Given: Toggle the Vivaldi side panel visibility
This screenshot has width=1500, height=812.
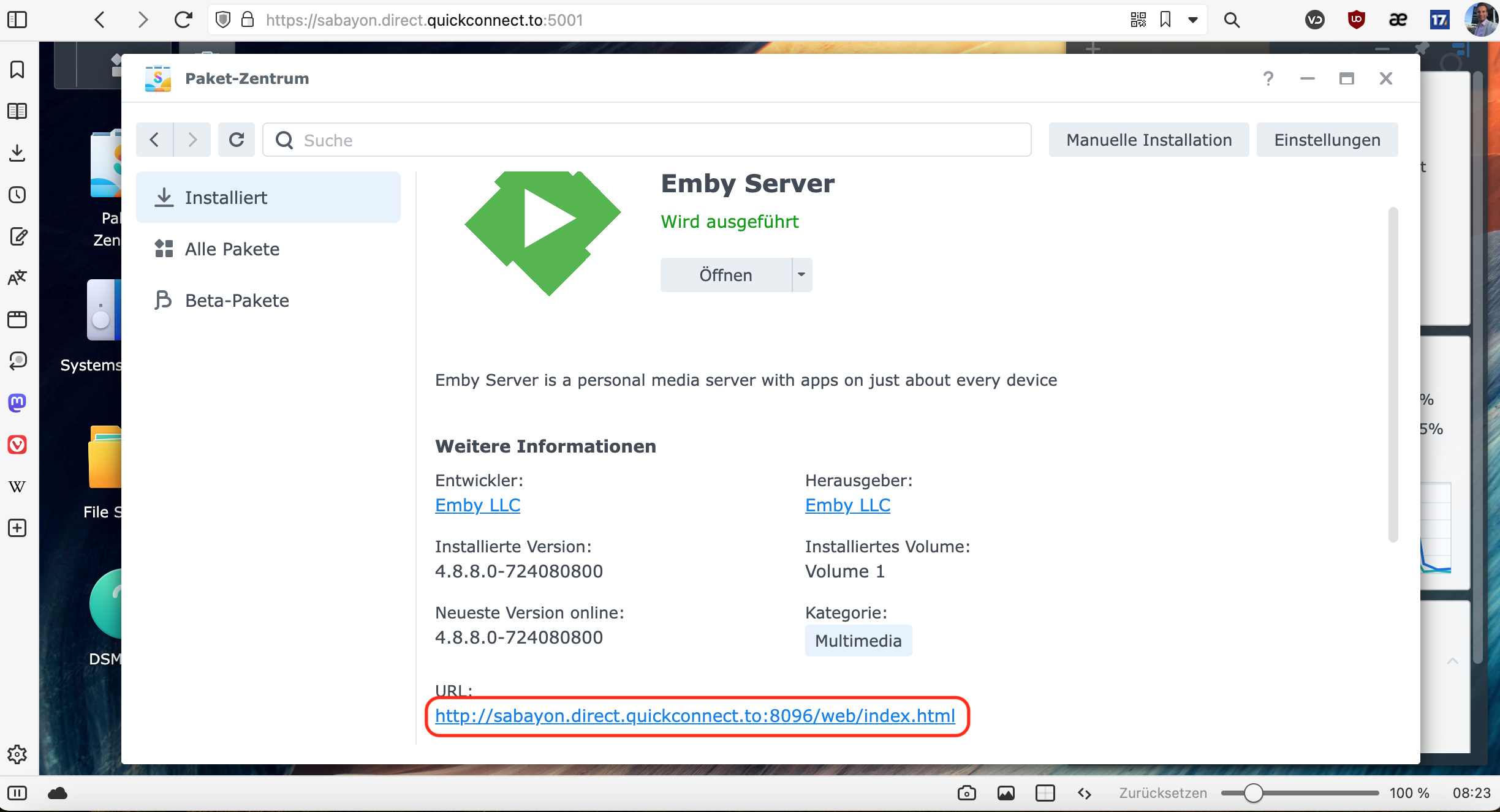Looking at the screenshot, I should coord(17,20).
